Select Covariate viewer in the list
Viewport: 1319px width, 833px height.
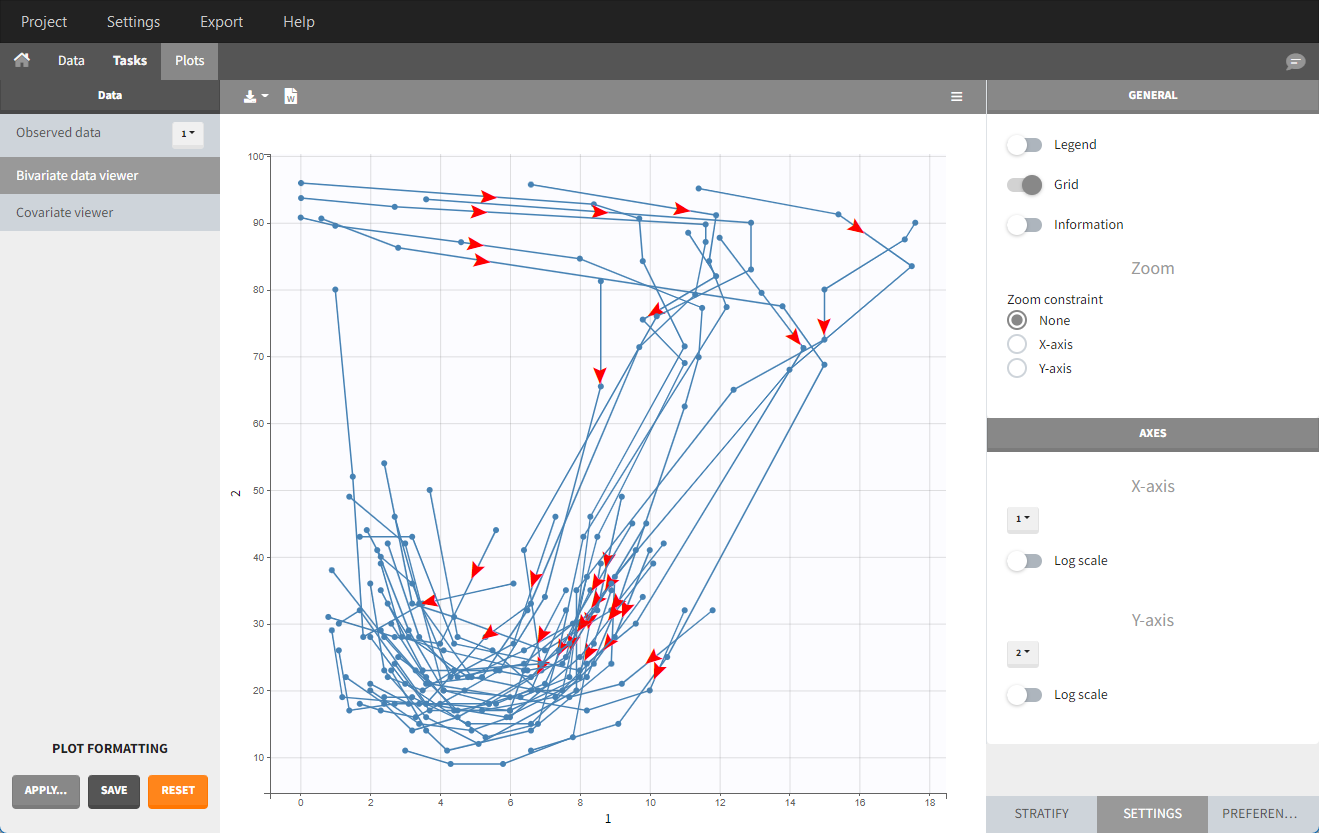65,213
